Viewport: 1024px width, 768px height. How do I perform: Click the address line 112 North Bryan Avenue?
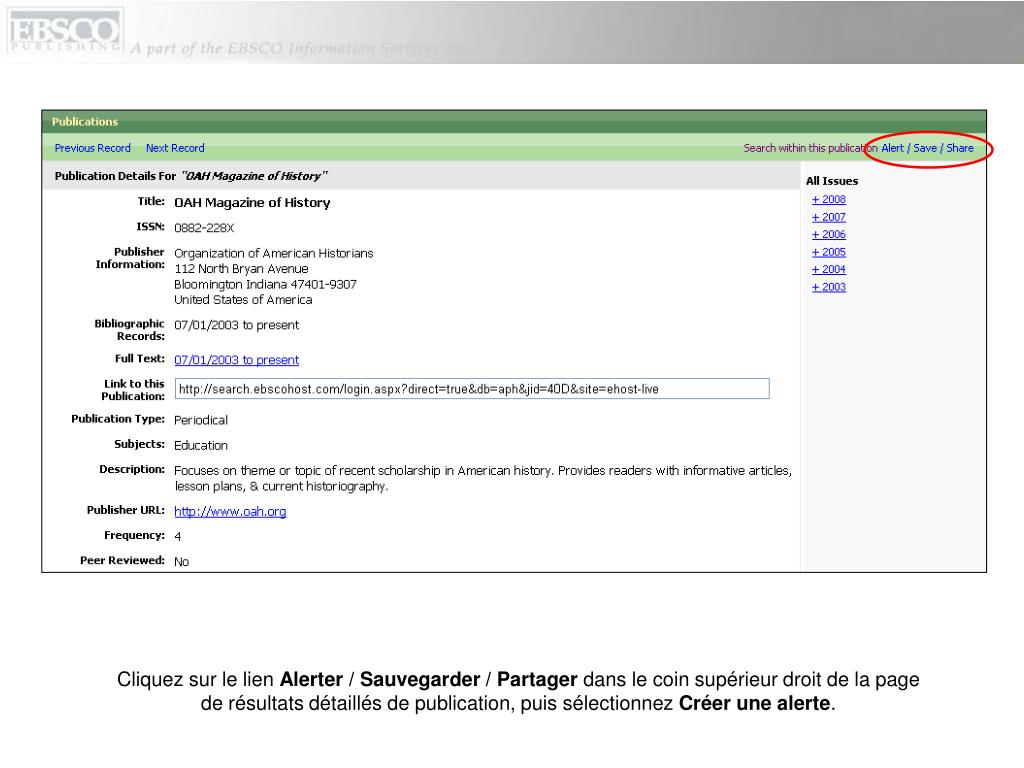(241, 269)
